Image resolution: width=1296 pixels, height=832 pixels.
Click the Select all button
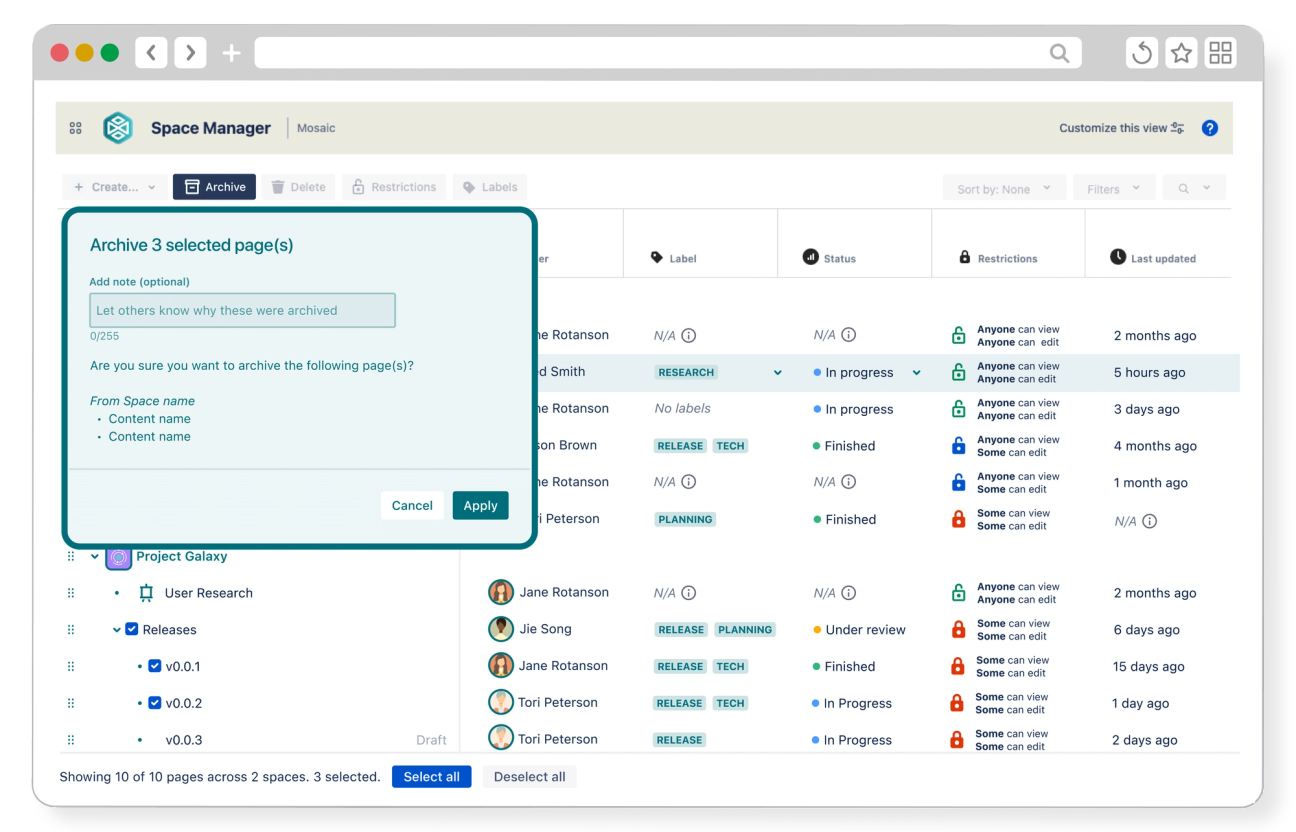point(431,776)
